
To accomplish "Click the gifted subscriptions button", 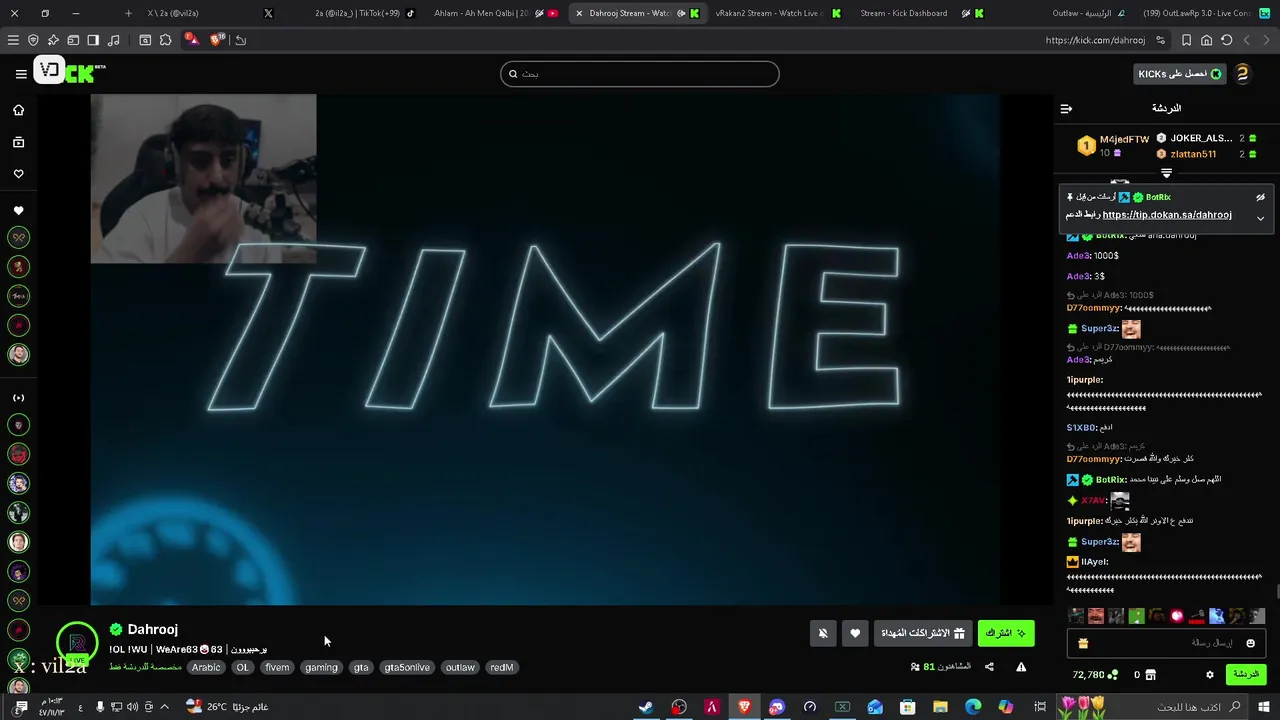I will [923, 633].
